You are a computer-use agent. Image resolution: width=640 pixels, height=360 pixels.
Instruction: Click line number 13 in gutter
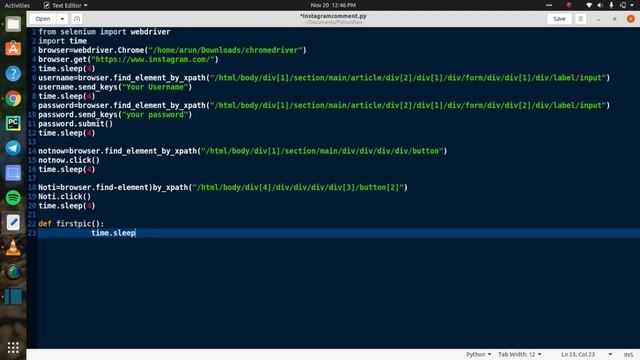[x=32, y=142]
